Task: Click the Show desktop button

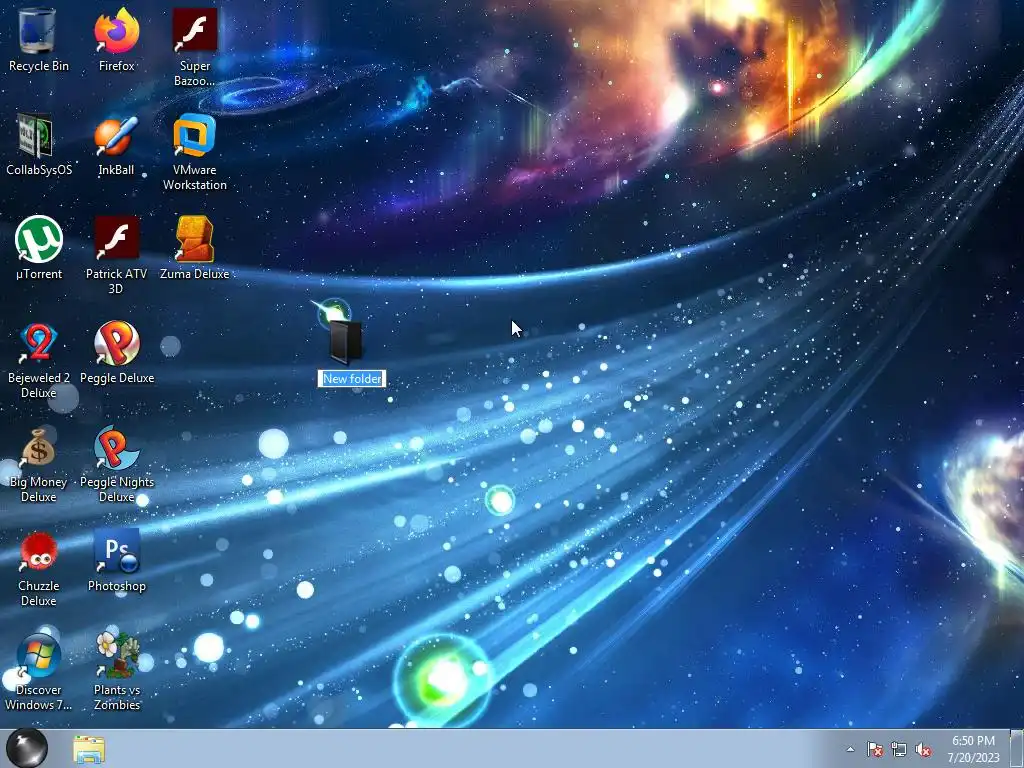Action: [x=1017, y=748]
